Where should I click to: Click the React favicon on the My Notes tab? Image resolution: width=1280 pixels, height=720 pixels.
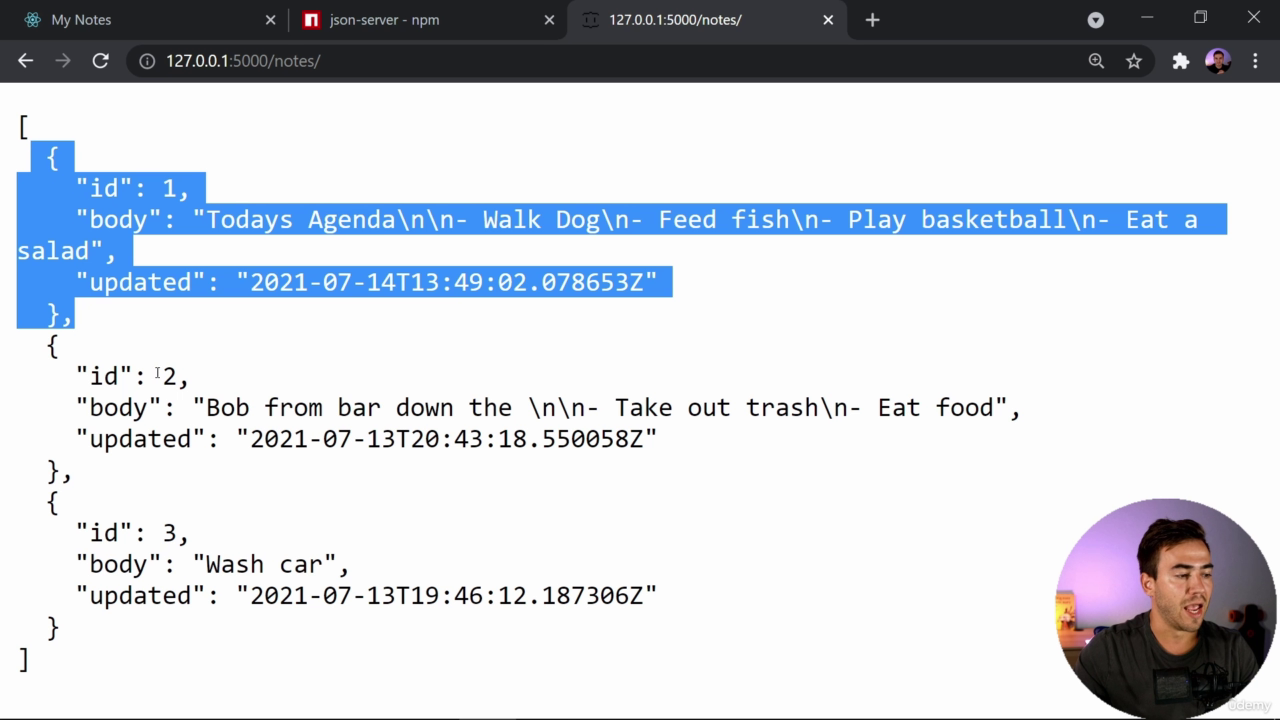[x=32, y=19]
